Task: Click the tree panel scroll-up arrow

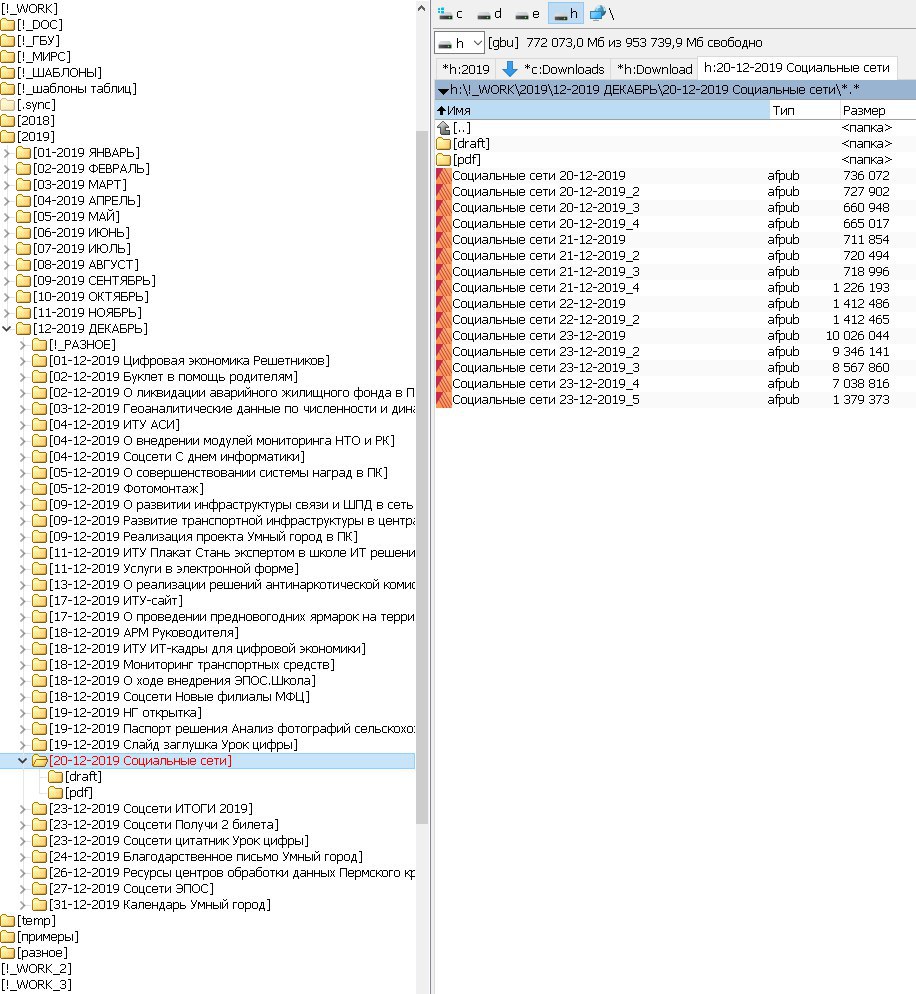Action: (x=422, y=9)
